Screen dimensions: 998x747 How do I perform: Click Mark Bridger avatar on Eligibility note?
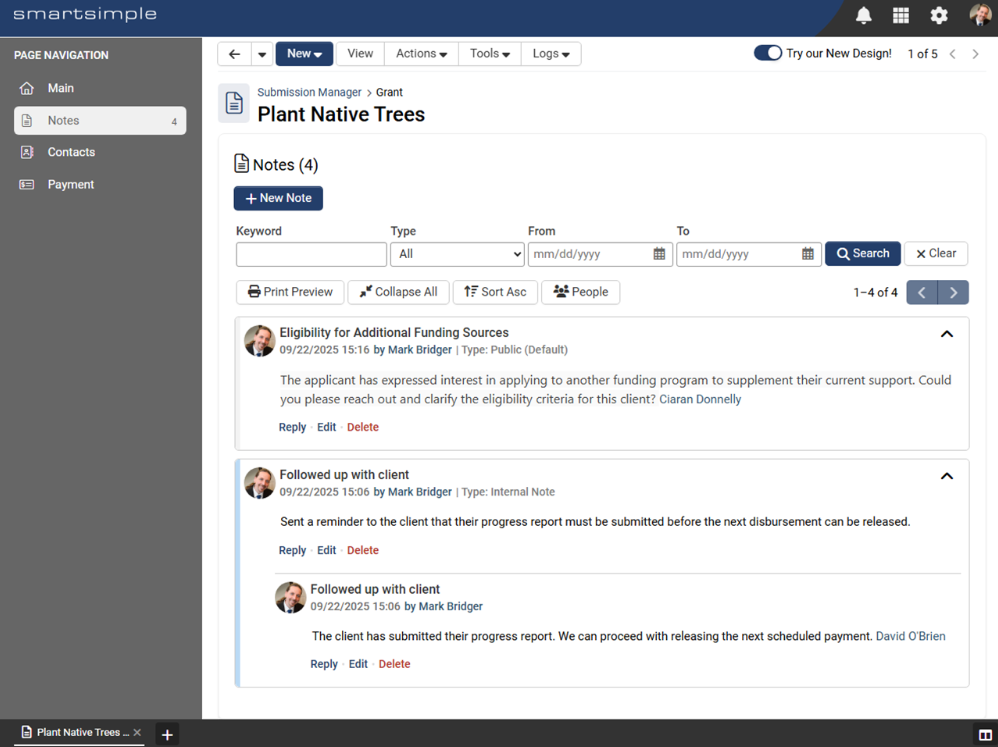[260, 341]
